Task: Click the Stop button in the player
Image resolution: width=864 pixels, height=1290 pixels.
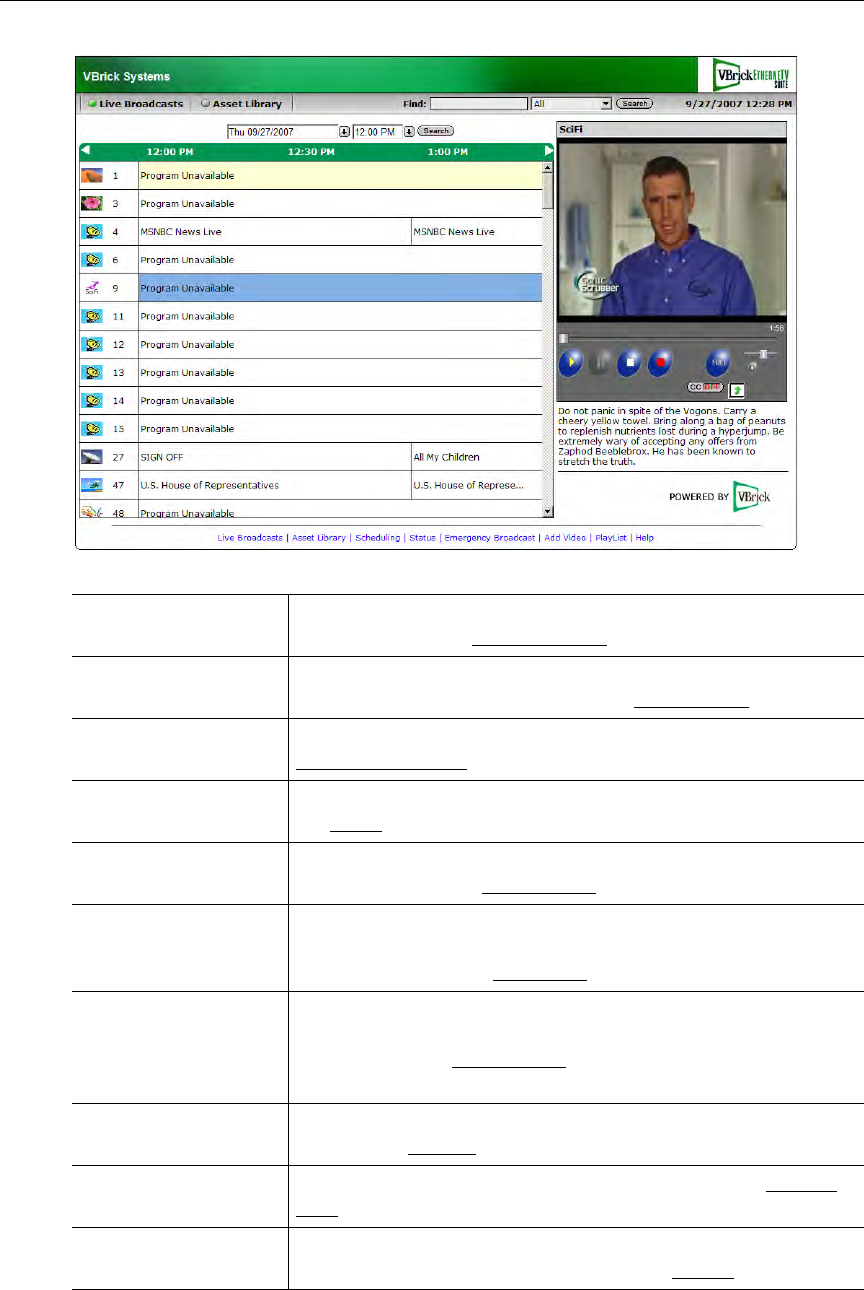Action: [x=628, y=363]
